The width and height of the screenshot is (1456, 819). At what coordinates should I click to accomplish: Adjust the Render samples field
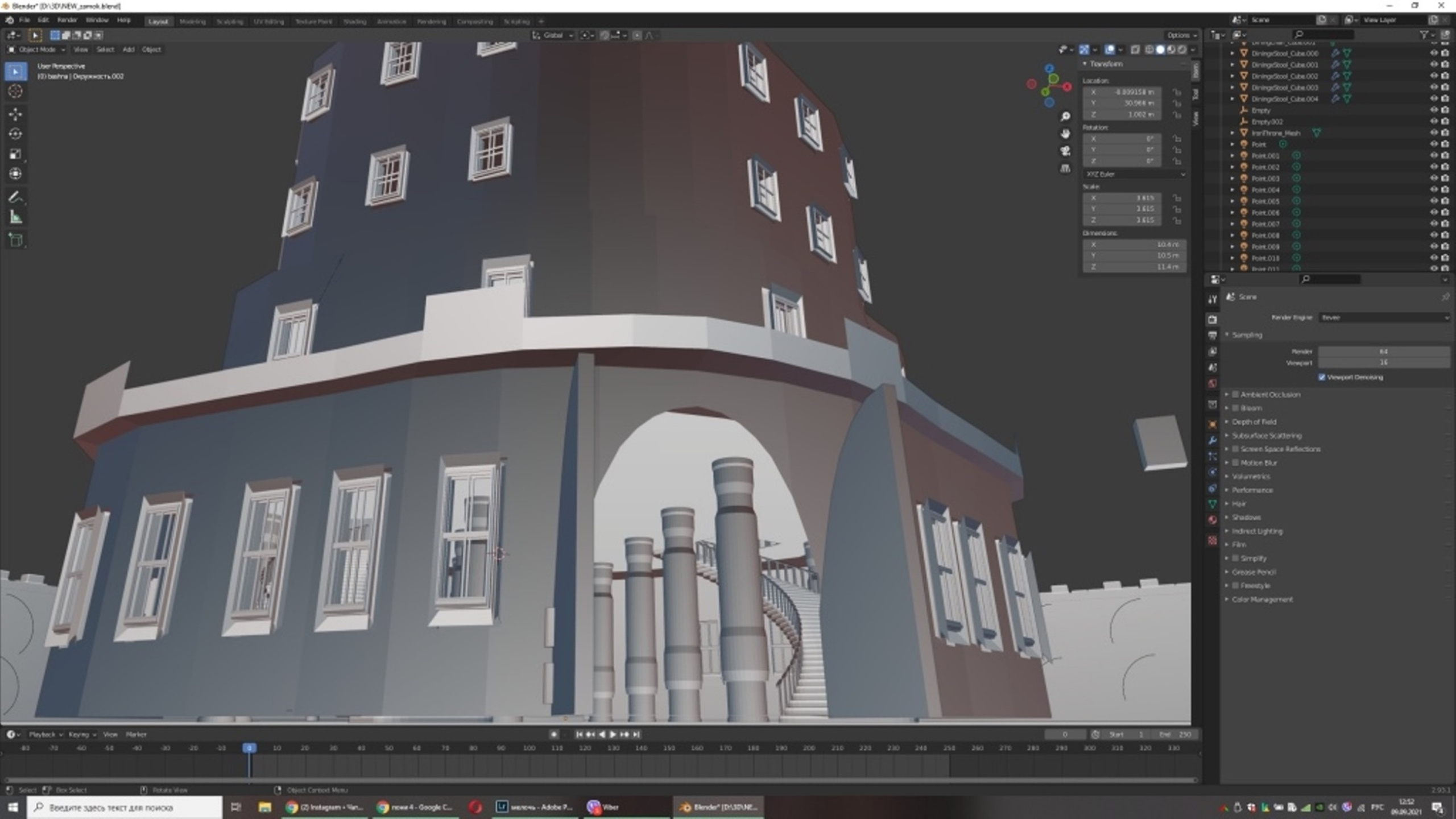coord(1383,351)
